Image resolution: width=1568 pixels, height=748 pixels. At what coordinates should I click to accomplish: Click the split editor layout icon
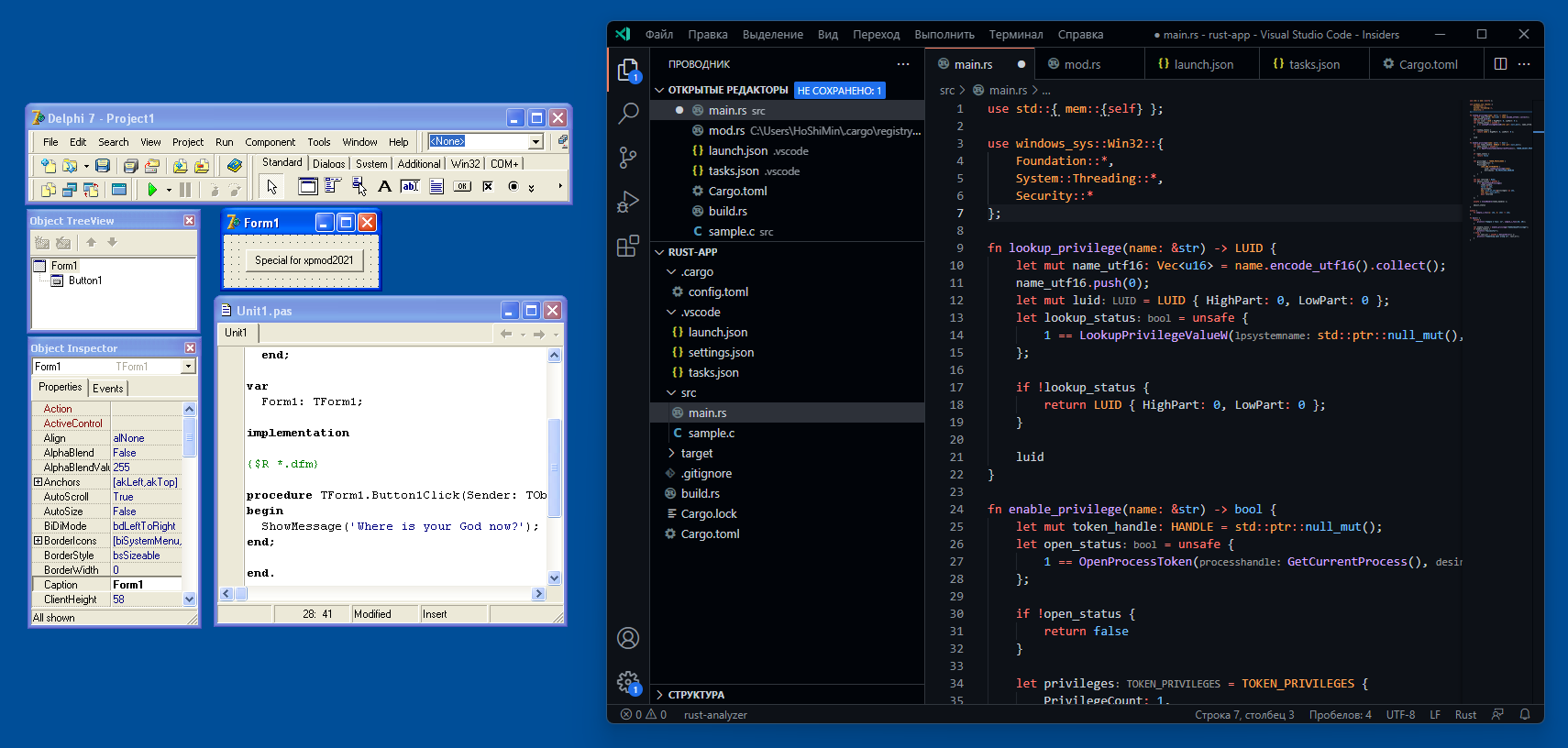pyautogui.click(x=1500, y=64)
